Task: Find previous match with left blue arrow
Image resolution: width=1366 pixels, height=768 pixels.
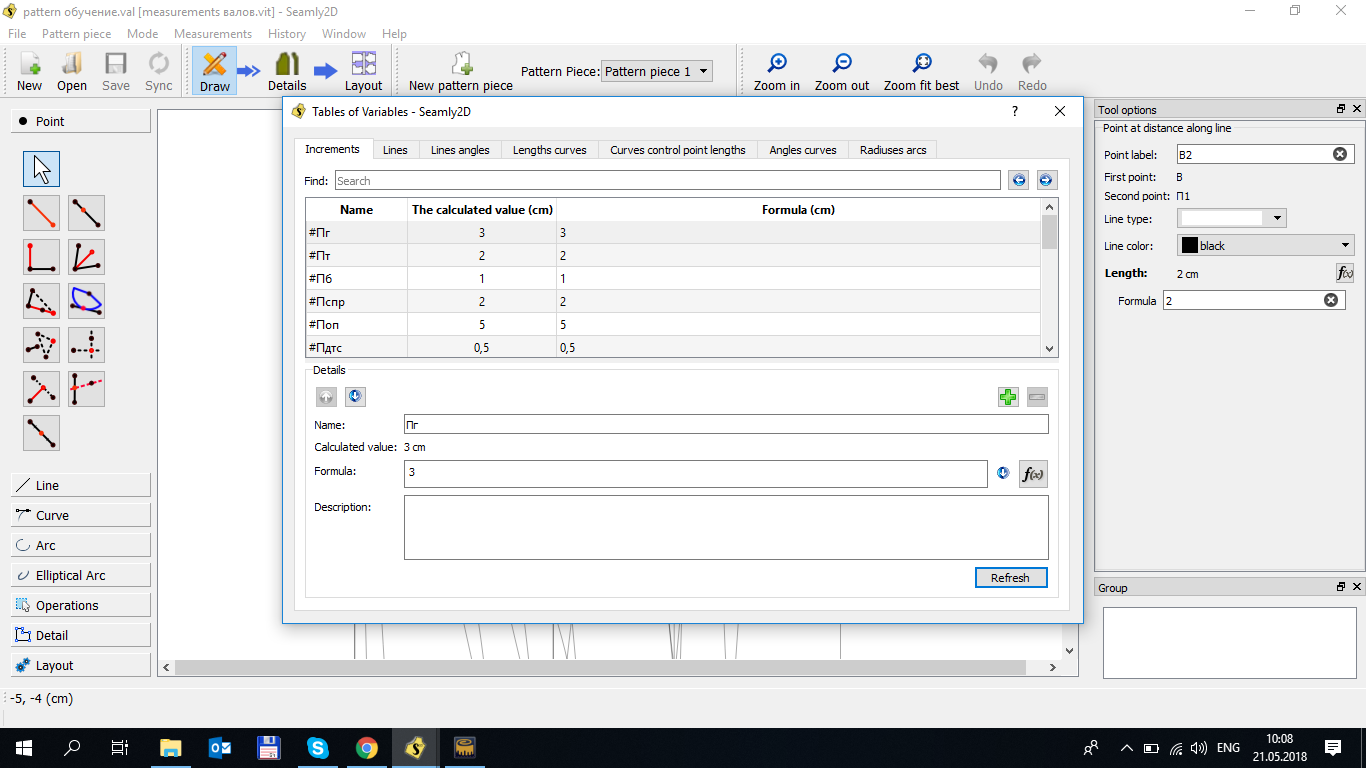Action: (1018, 180)
